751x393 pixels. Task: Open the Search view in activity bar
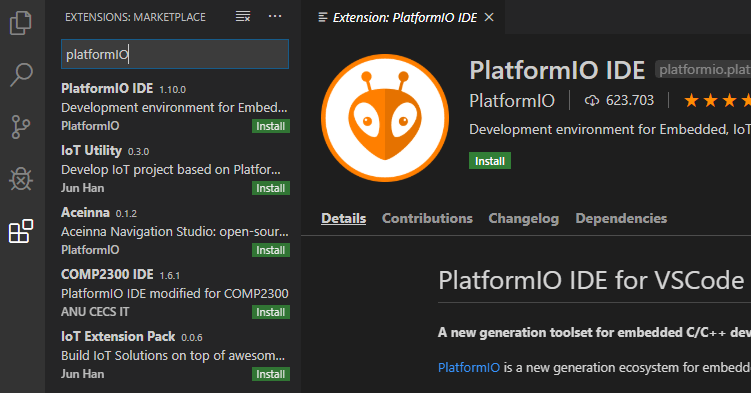click(x=21, y=75)
